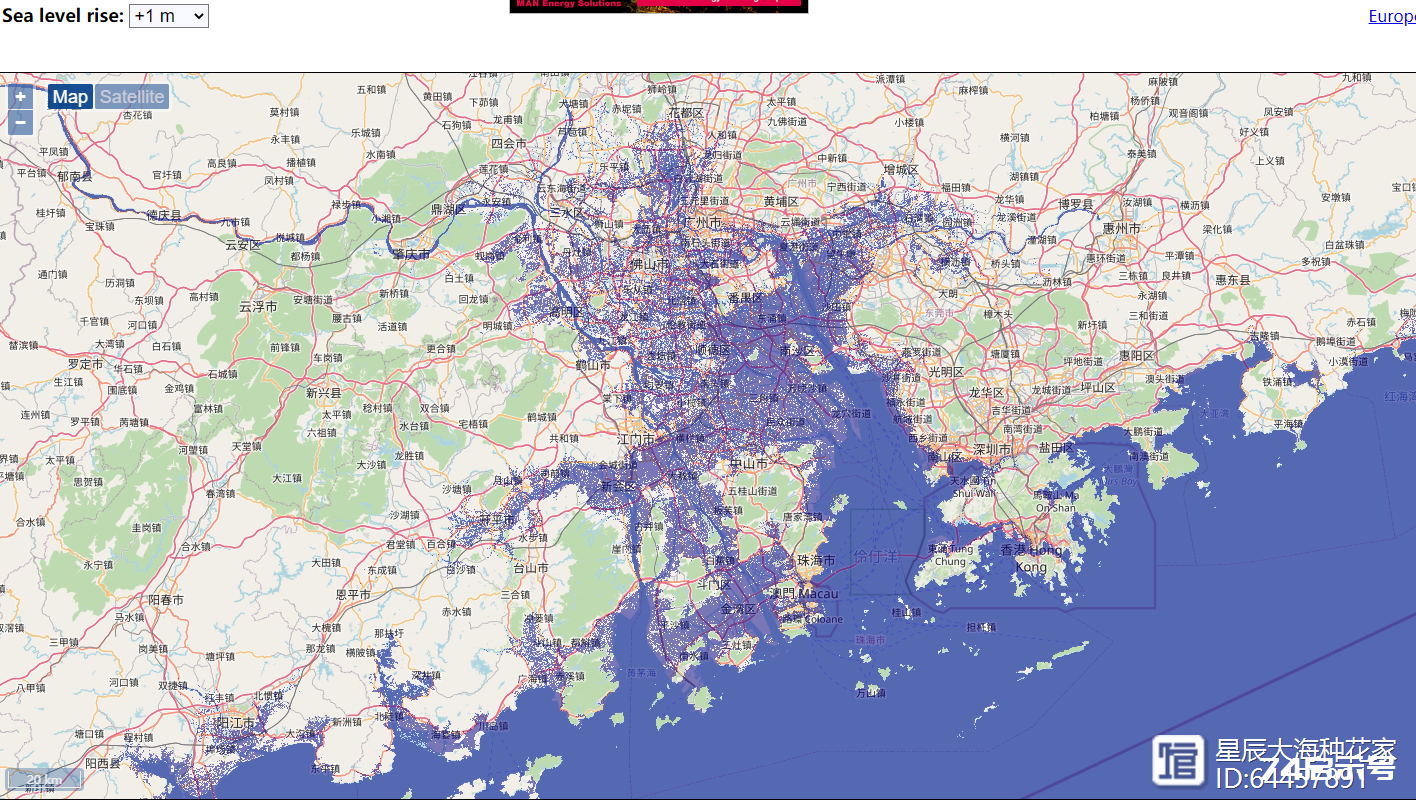The width and height of the screenshot is (1416, 800).
Task: Click the 桂山镇 island label
Action: click(907, 611)
